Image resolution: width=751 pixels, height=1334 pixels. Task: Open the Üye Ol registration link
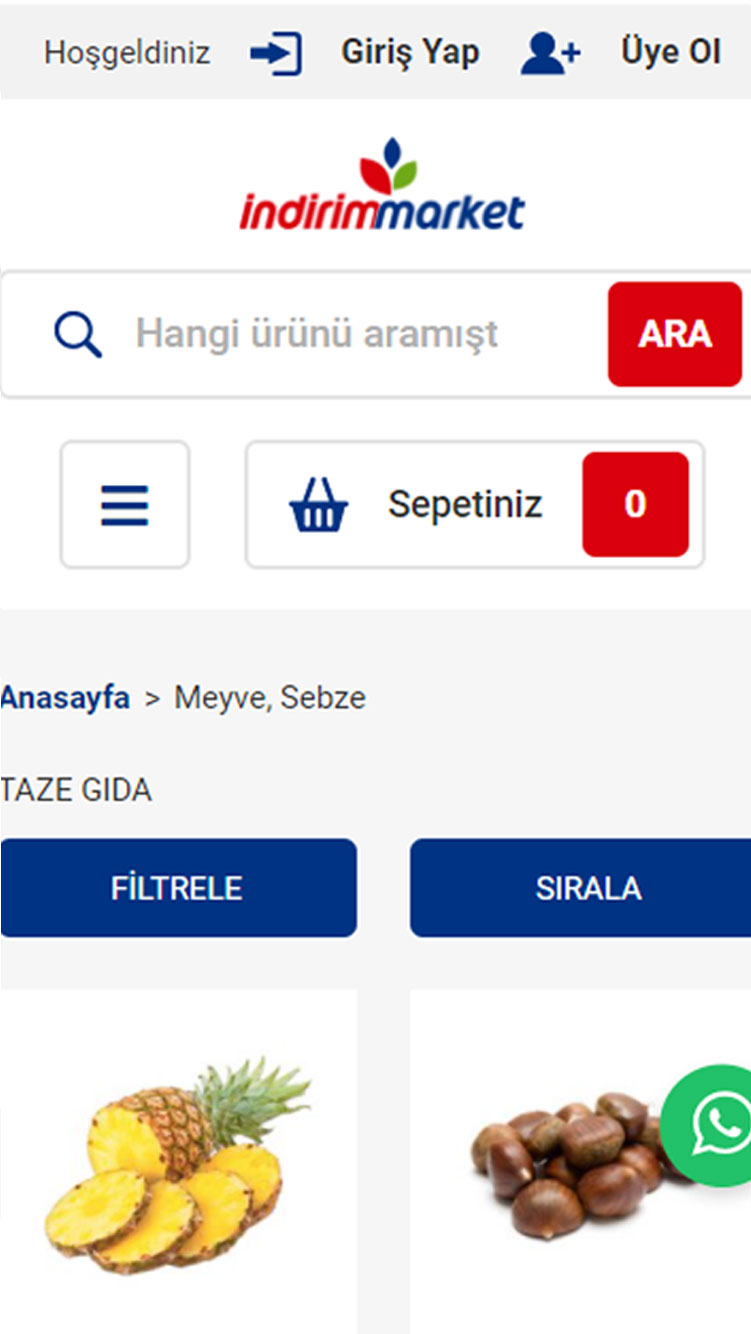pos(670,52)
